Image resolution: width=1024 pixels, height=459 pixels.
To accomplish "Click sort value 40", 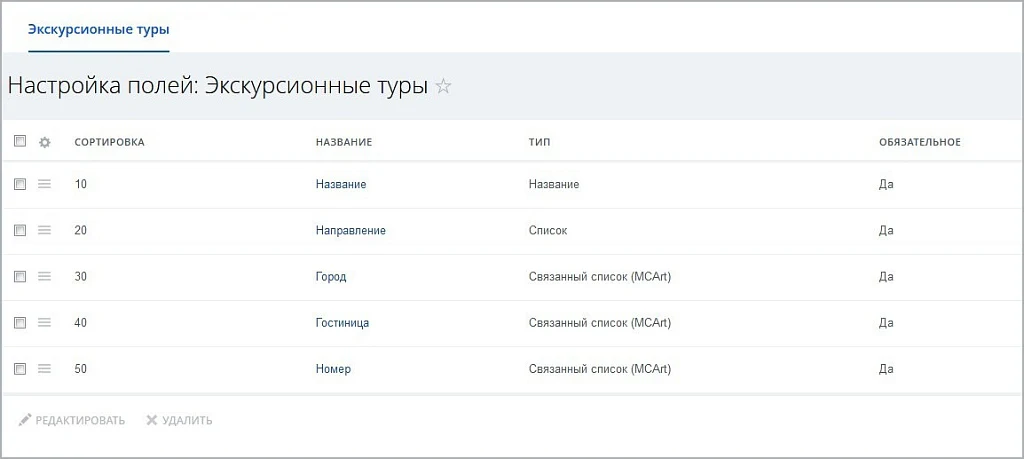I will tap(81, 323).
